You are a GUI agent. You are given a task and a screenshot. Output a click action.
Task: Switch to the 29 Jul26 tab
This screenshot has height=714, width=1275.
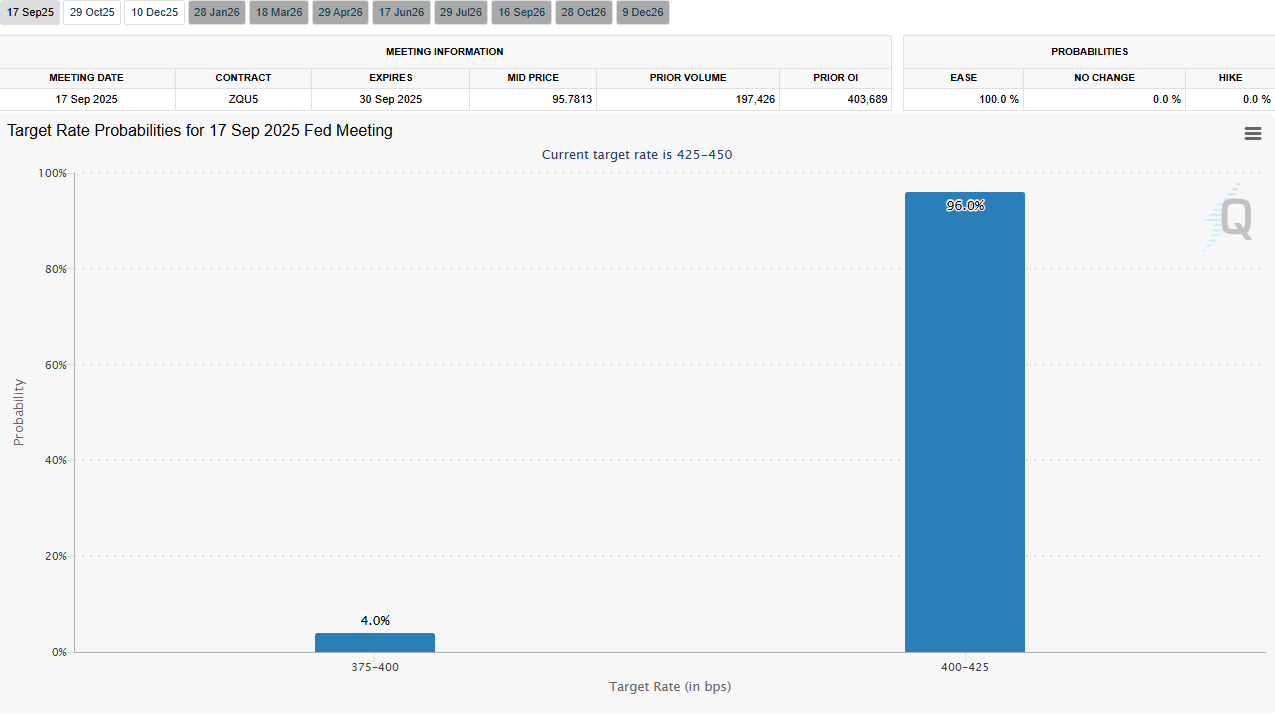click(x=462, y=13)
